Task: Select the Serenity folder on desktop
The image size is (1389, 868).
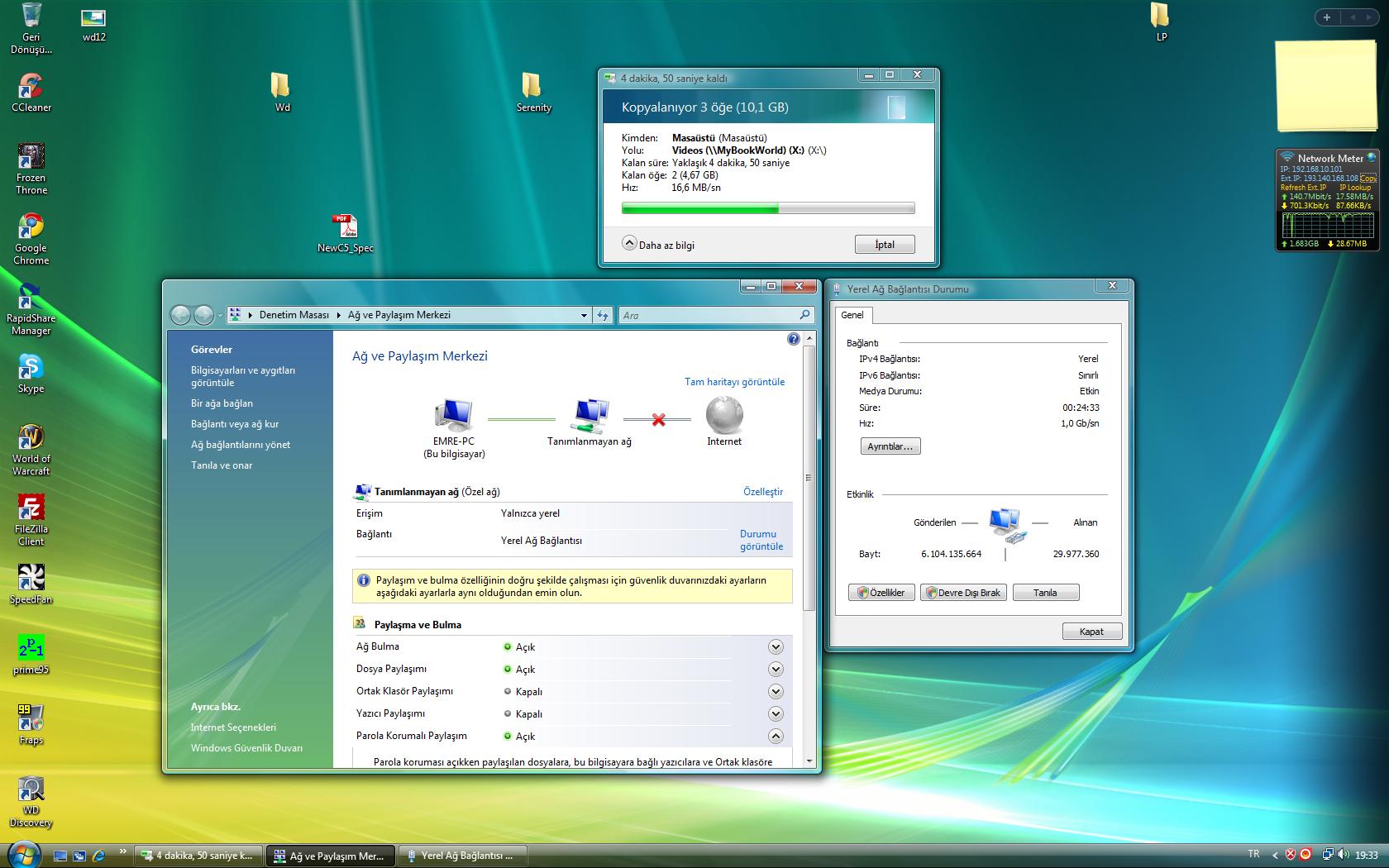Action: coord(533,93)
